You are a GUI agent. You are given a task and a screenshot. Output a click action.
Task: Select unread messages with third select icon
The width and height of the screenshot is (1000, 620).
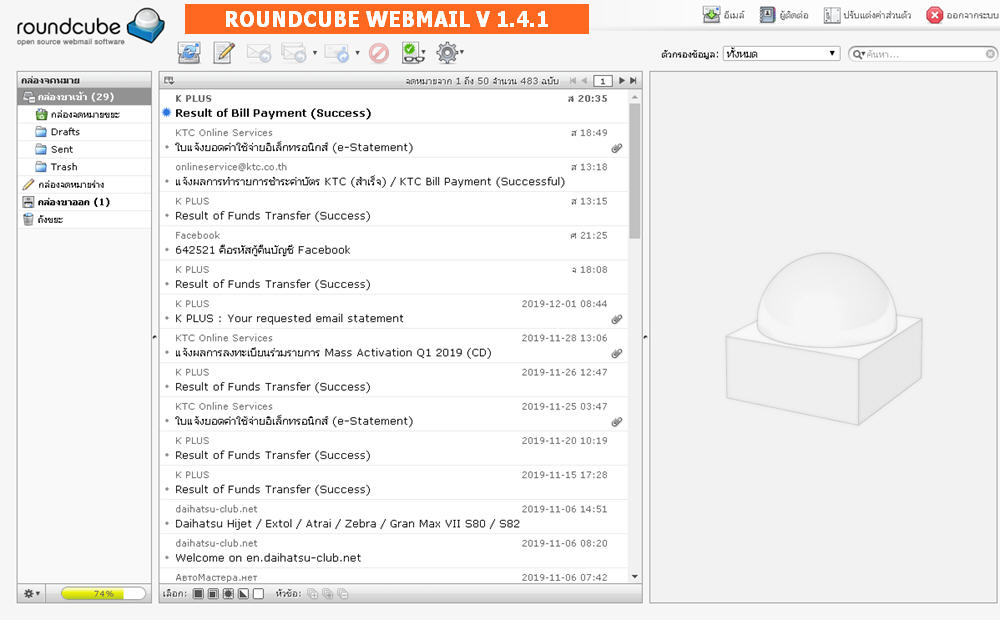(228, 594)
